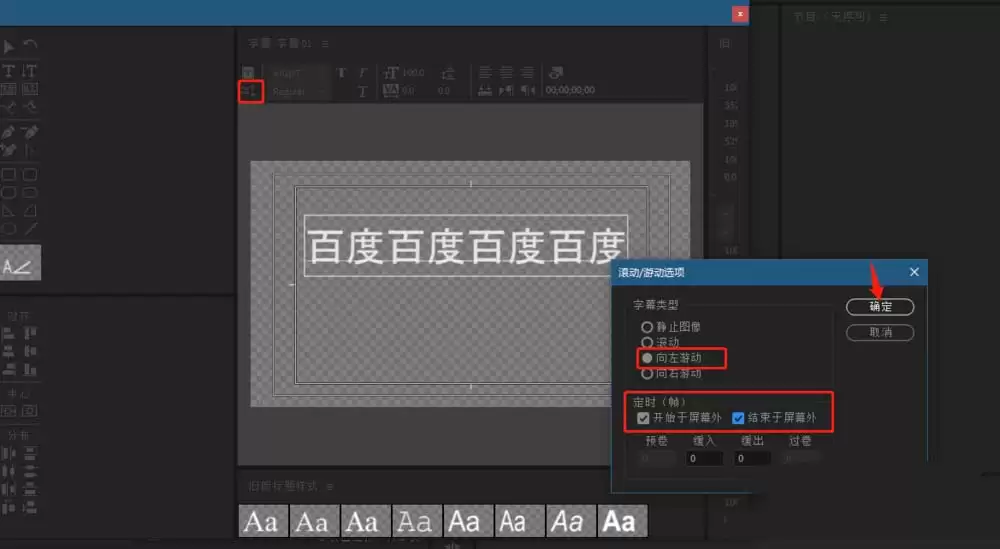
Task: Select the horizontal Type tool
Action: tap(9, 71)
